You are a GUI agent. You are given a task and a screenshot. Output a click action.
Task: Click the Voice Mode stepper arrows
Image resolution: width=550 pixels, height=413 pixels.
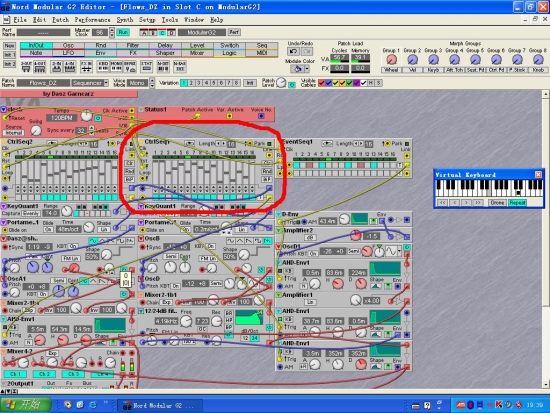click(x=152, y=83)
